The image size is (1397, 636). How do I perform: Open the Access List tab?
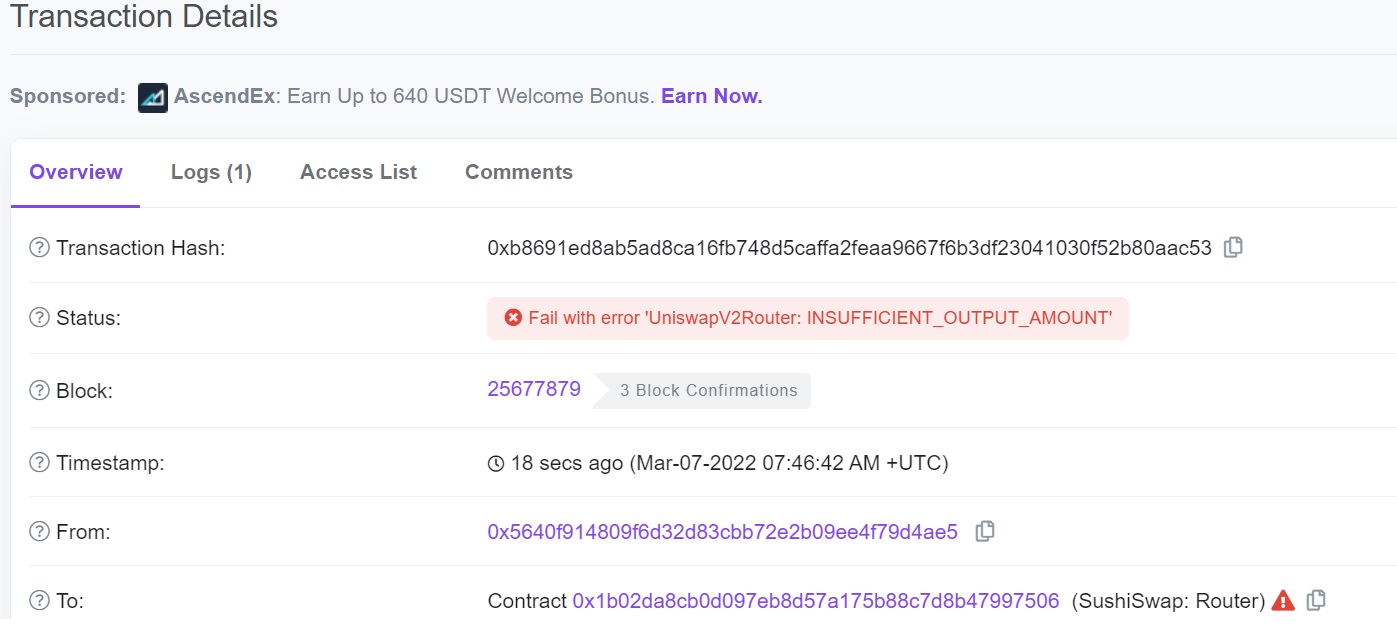(x=358, y=172)
